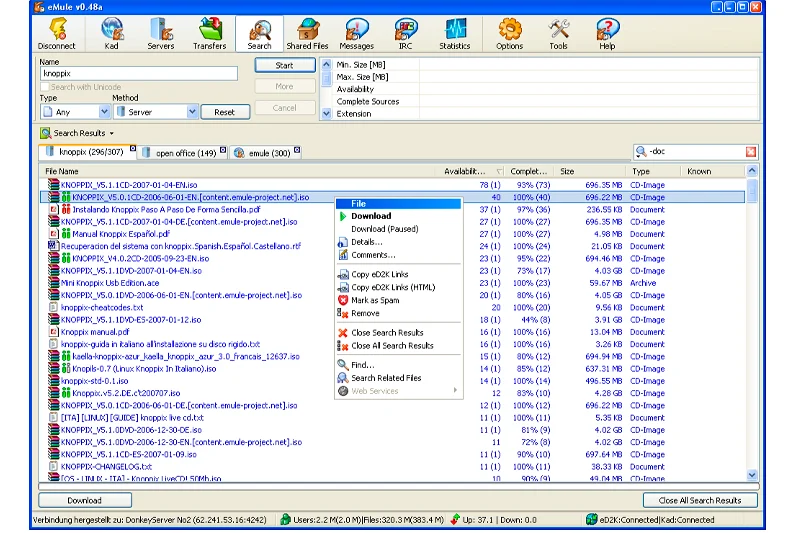Expand the Search Results dropdown
Screen dimensions: 797x533
112,133
